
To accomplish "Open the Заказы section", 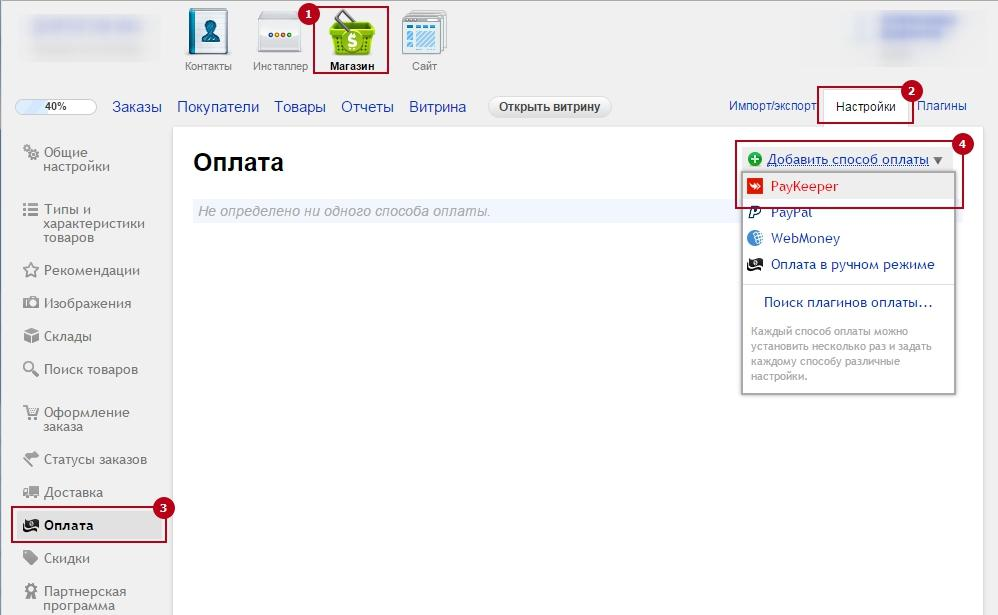I will point(137,107).
